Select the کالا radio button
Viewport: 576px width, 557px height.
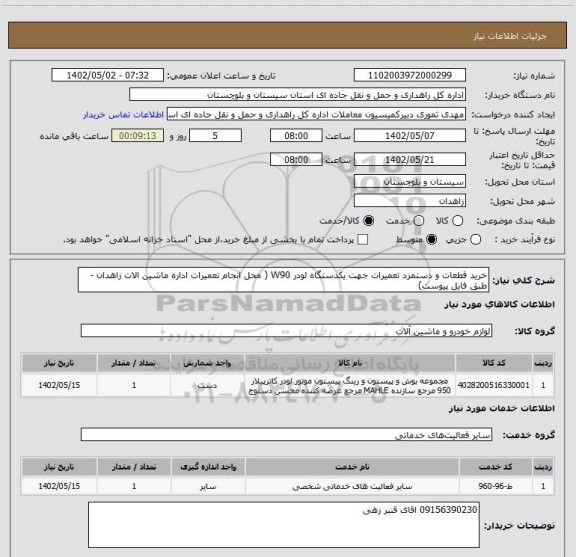tap(457, 221)
